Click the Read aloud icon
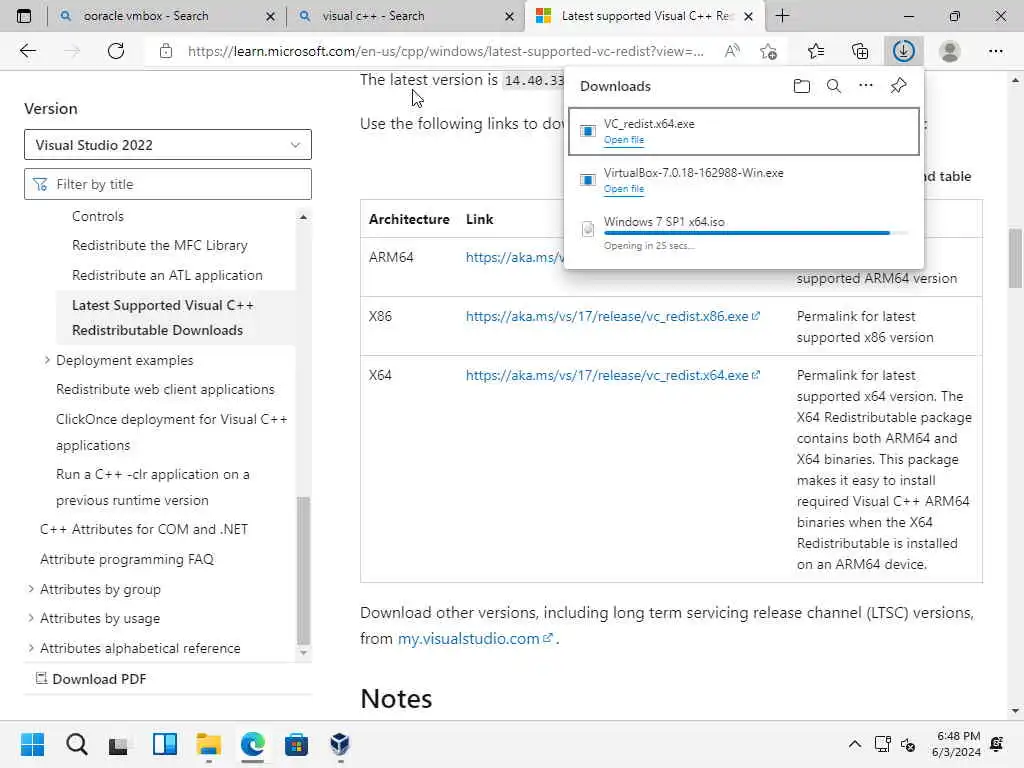The image size is (1024, 768). (732, 51)
